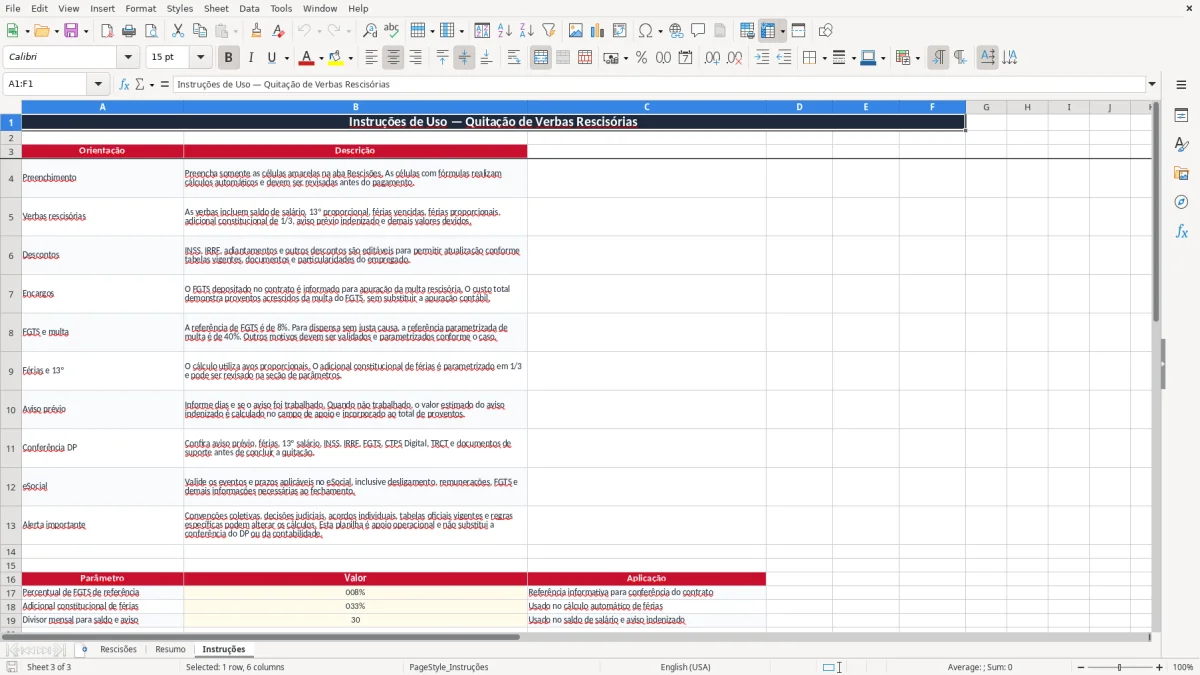Click the AutoFilter funnel icon
This screenshot has height=675, width=1200.
pyautogui.click(x=549, y=31)
